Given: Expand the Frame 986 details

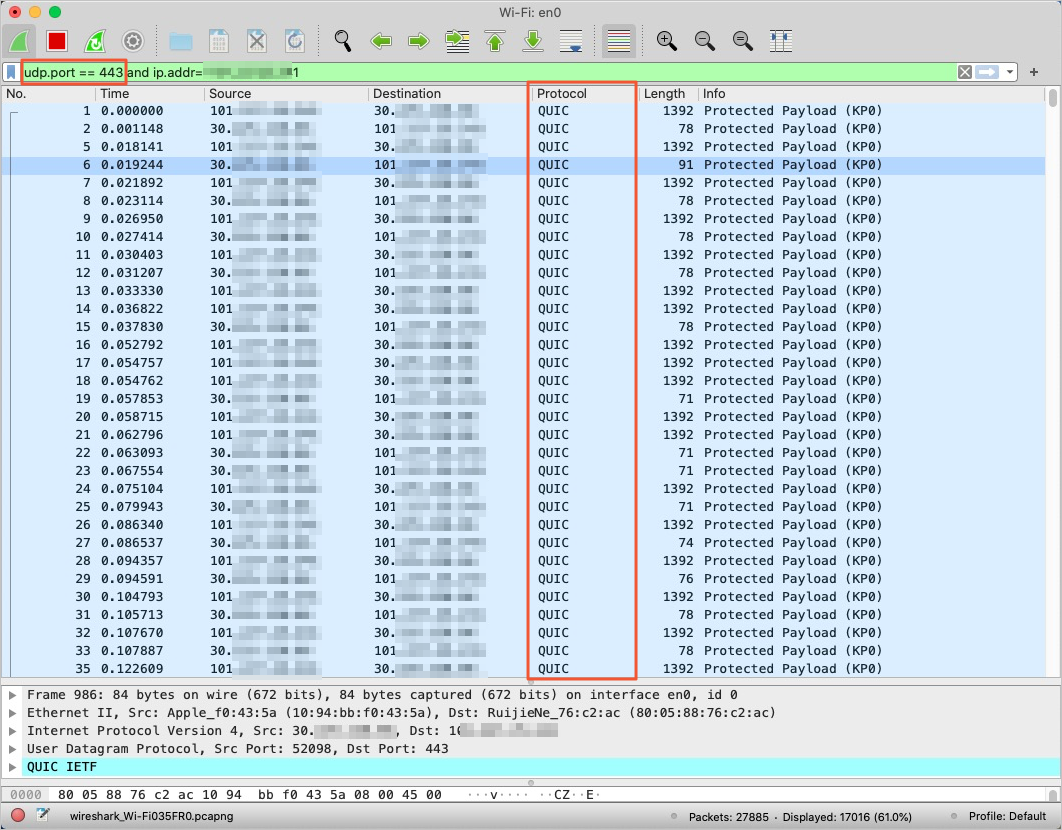Looking at the screenshot, I should click(x=12, y=694).
